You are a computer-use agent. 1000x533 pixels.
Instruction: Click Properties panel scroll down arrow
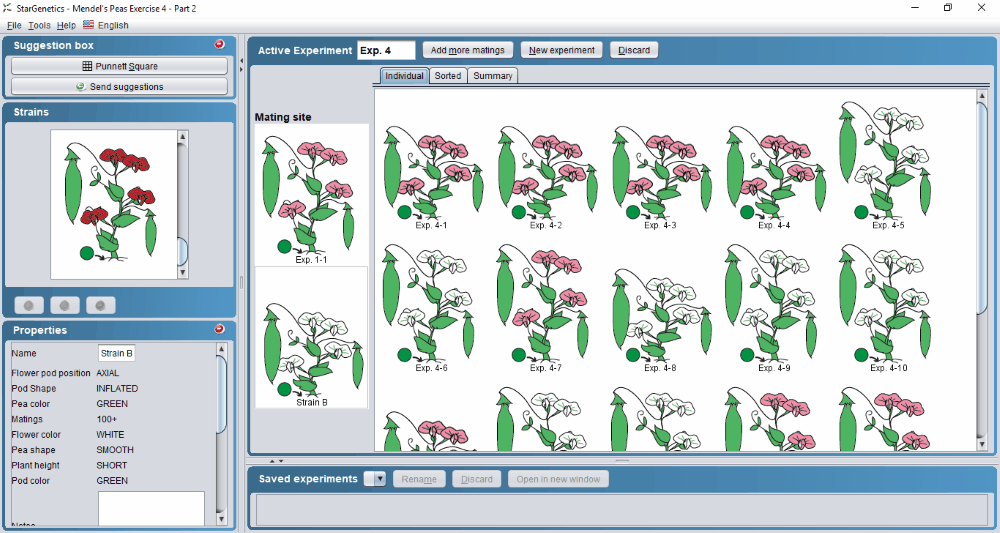point(221,520)
